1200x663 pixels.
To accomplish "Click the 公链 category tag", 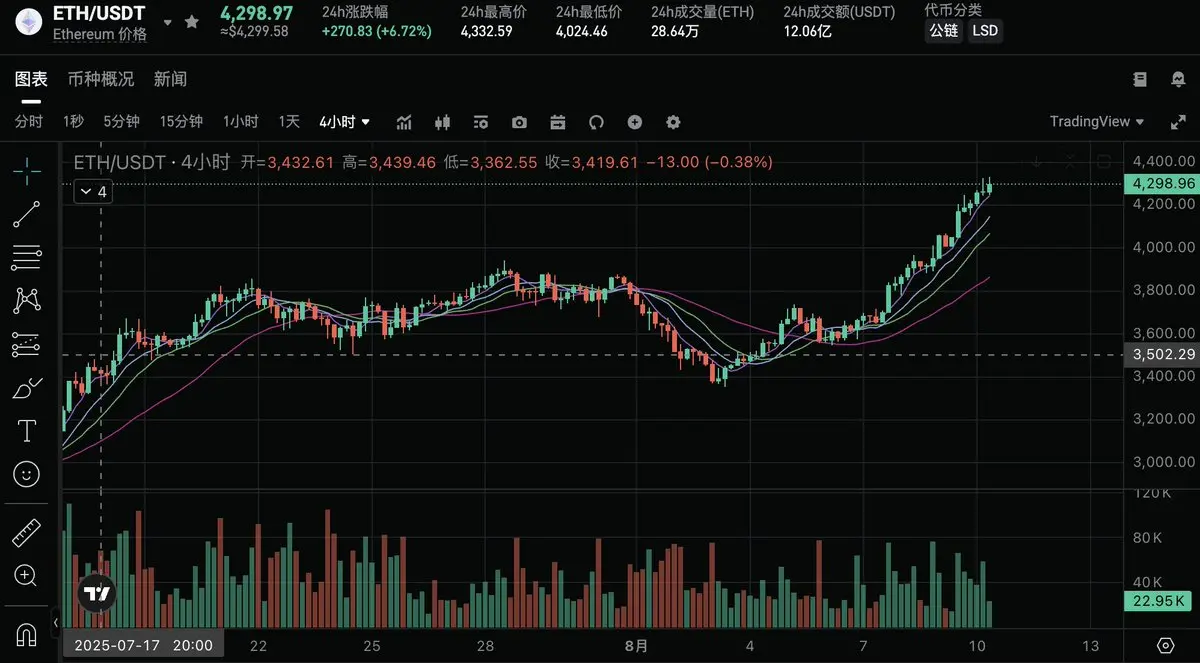I will (x=943, y=30).
